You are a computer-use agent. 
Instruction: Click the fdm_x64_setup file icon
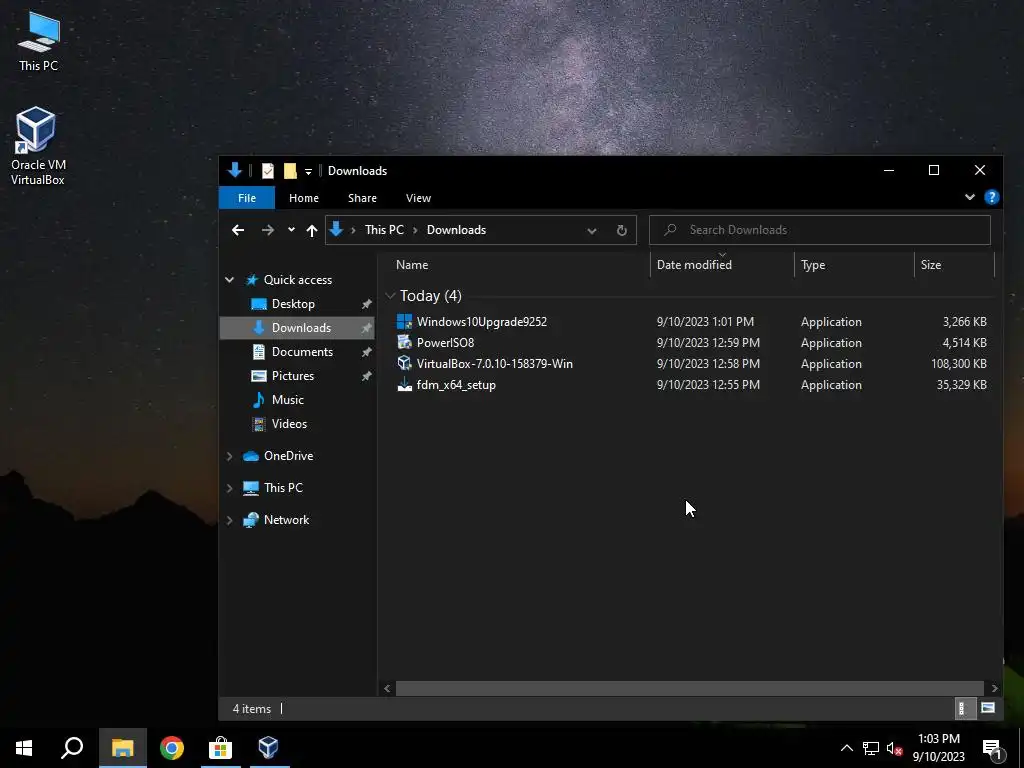[404, 384]
